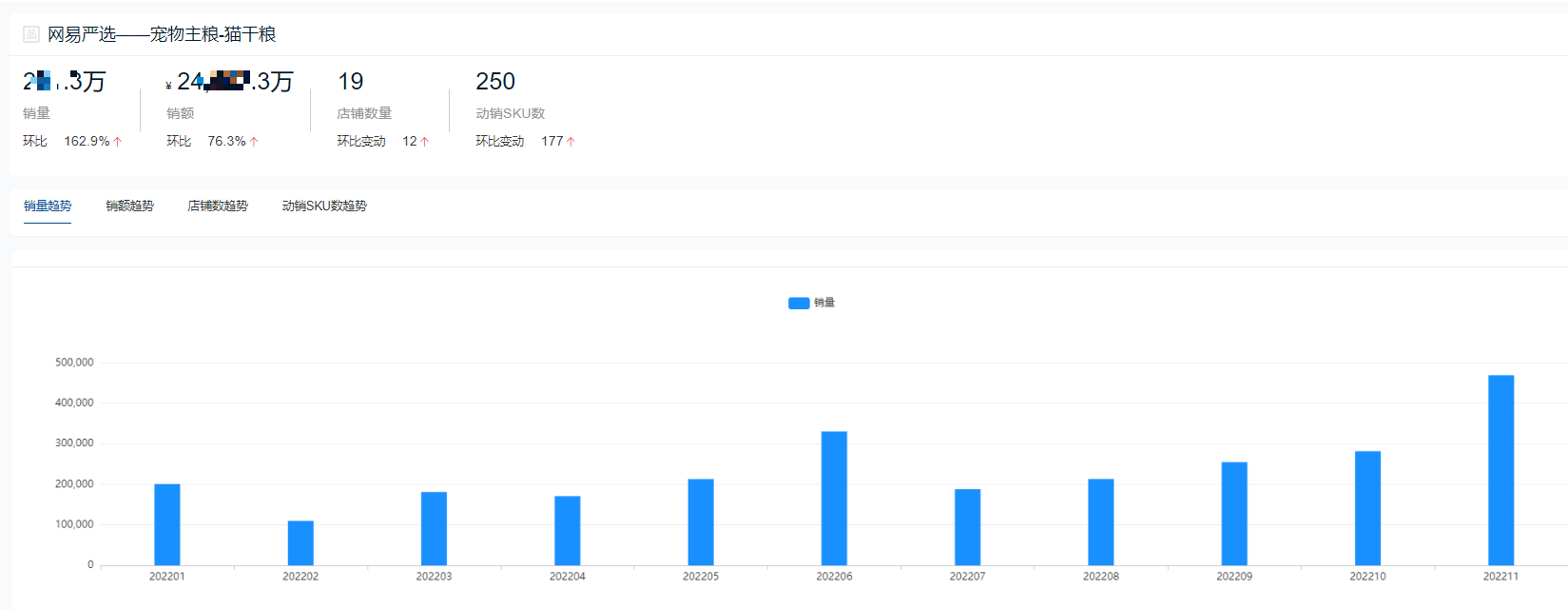This screenshot has width=1568, height=609.
Task: Click the 202209 bar in chart
Action: pyautogui.click(x=1234, y=514)
